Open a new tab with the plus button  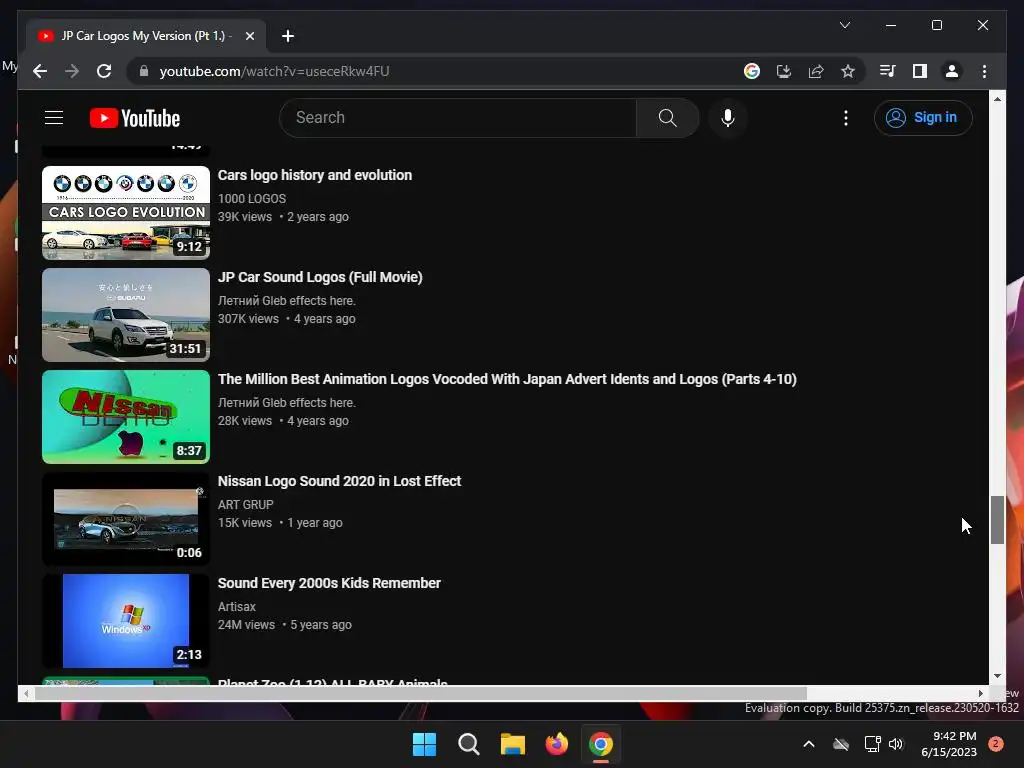(x=288, y=36)
